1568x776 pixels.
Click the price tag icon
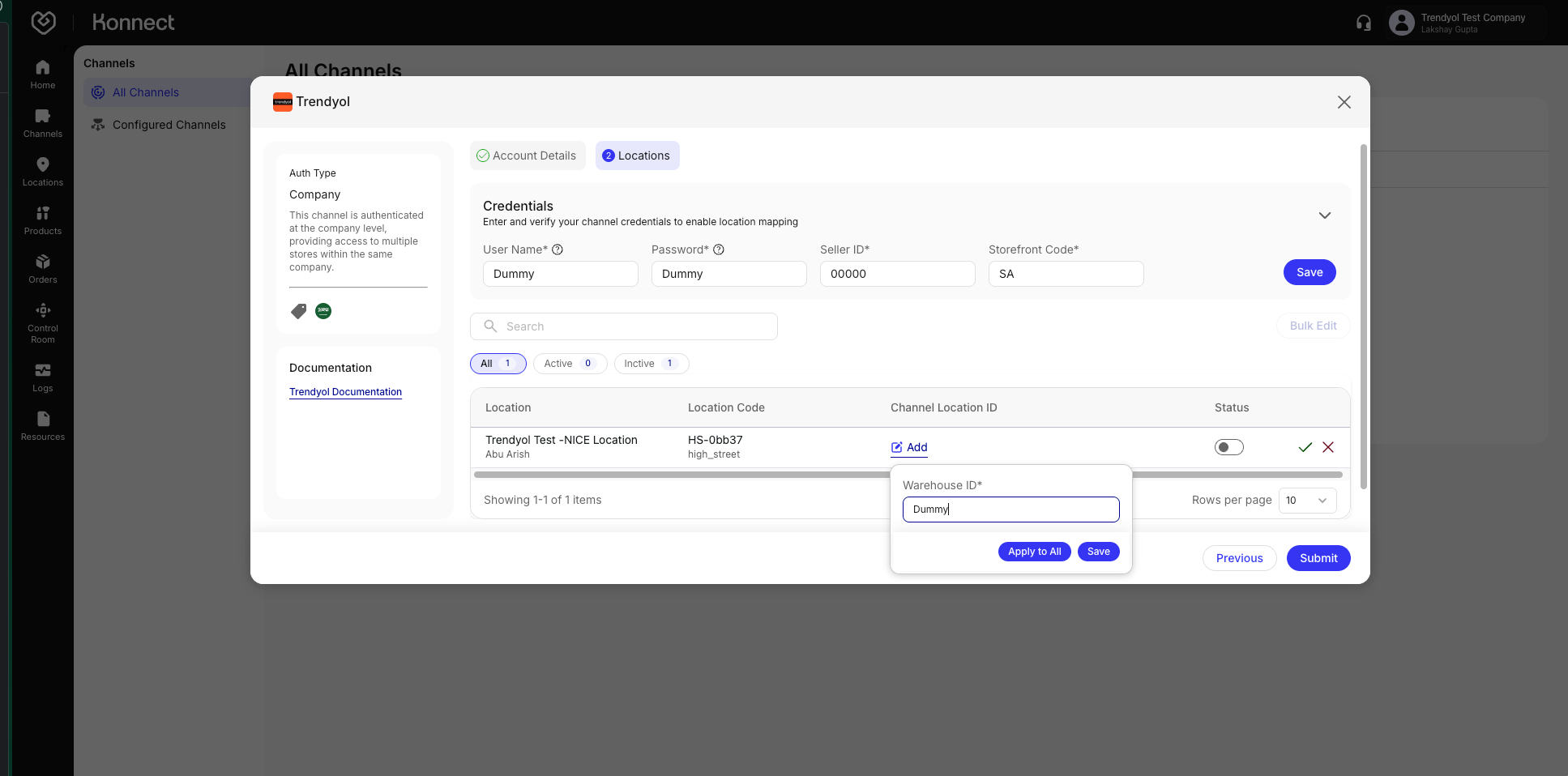tap(299, 311)
